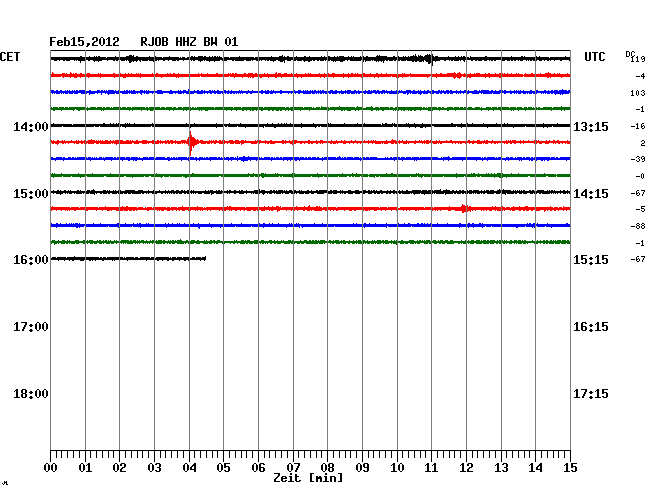
Task: Click the 07 minute axis label
Action: [x=293, y=468]
